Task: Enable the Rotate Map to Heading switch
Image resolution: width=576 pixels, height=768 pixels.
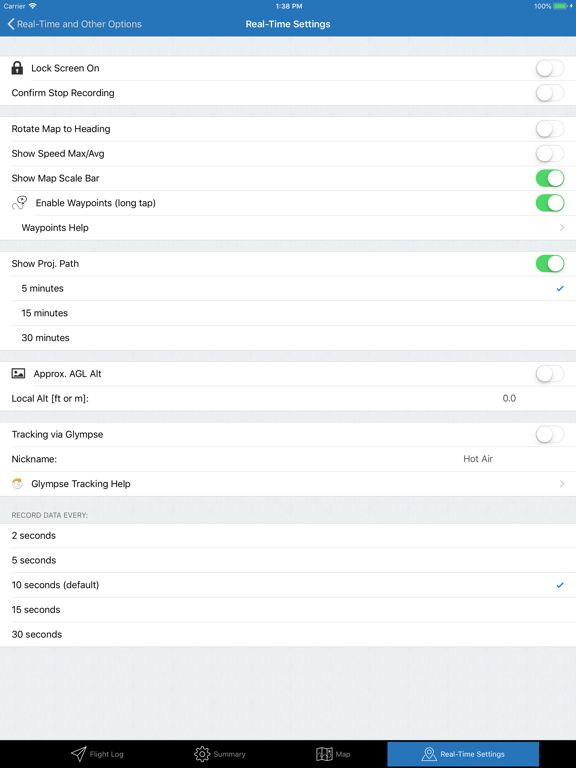Action: click(x=550, y=129)
